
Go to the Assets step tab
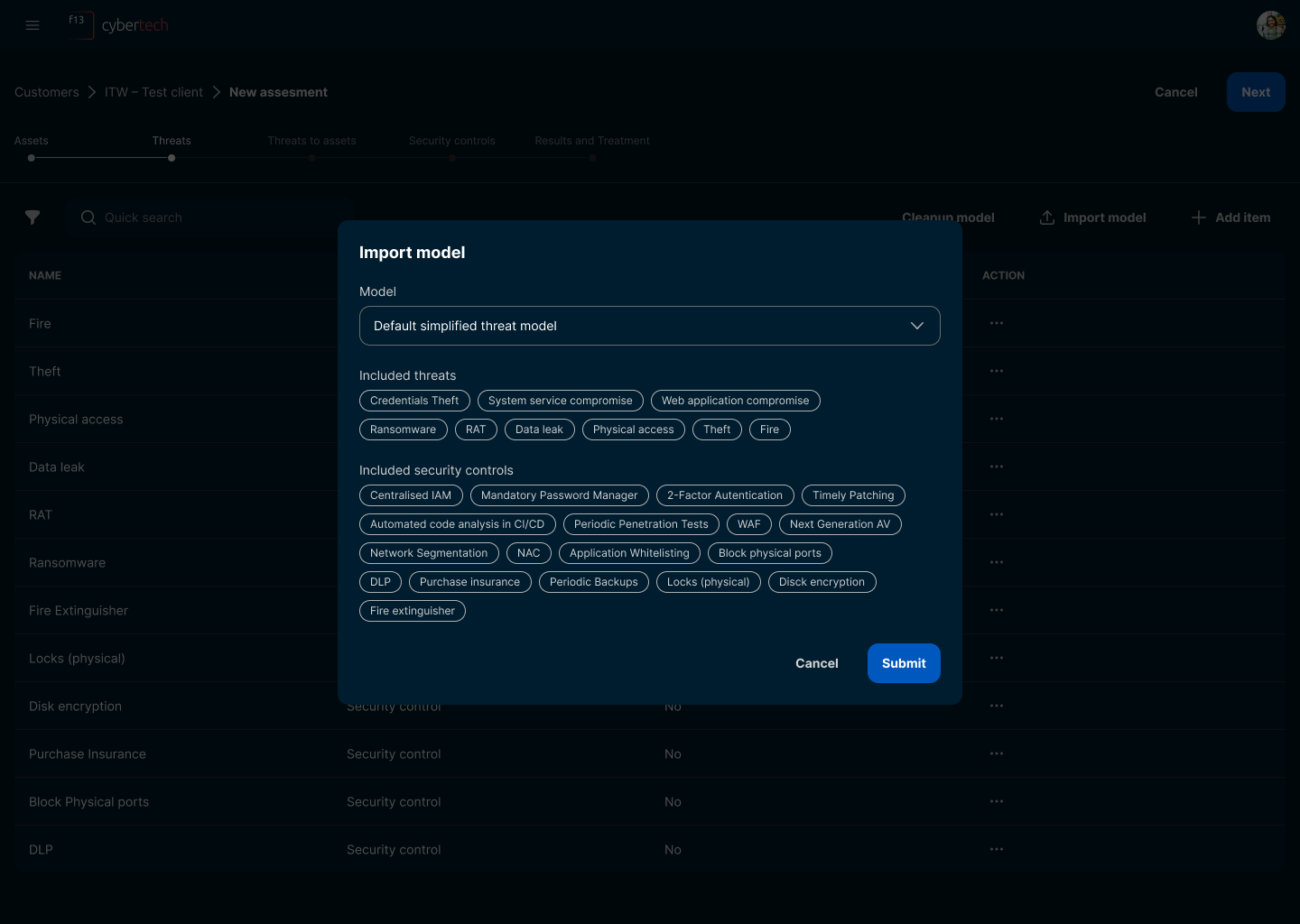tap(32, 141)
